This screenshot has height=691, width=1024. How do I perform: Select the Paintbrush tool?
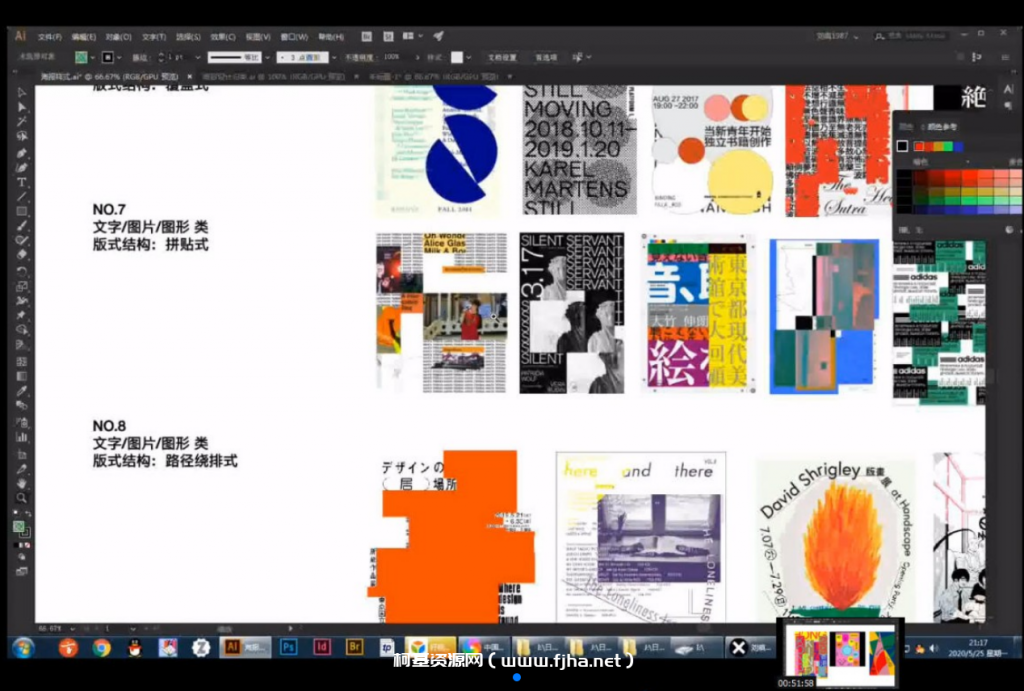pyautogui.click(x=22, y=226)
